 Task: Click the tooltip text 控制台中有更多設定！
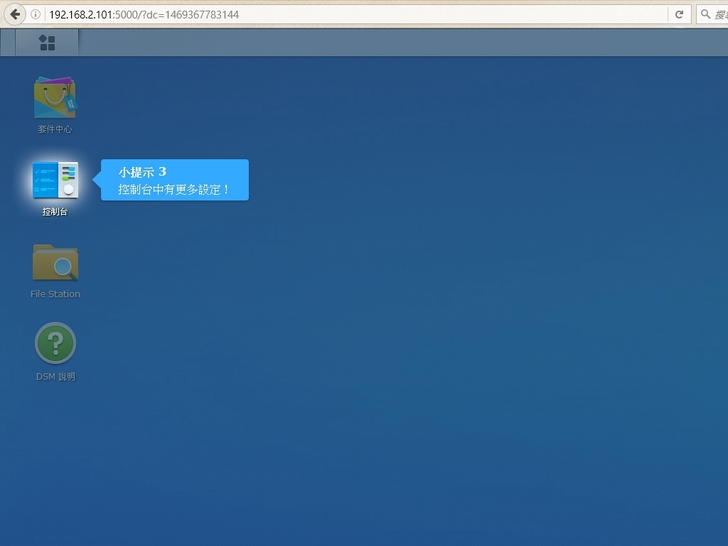point(174,189)
